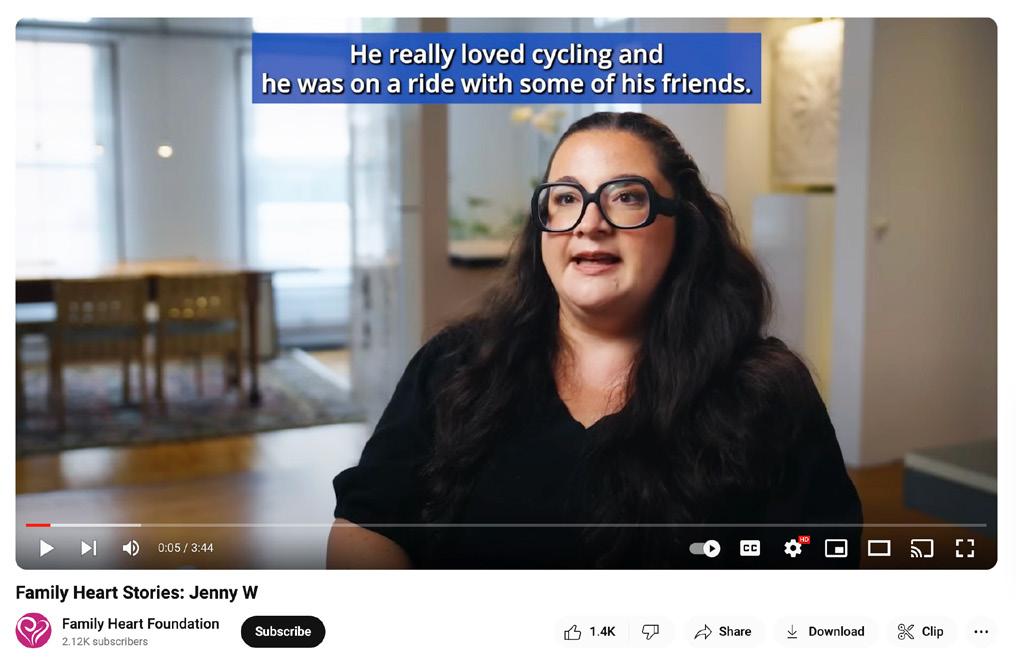Play the video
This screenshot has height=660, width=1016.
pyautogui.click(x=46, y=548)
